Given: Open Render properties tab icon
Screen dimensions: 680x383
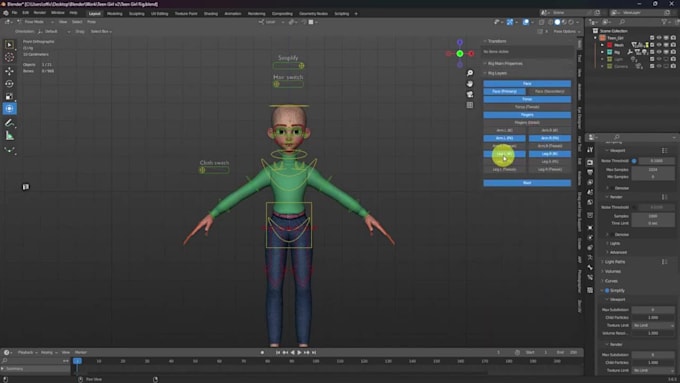Looking at the screenshot, I should [590, 162].
